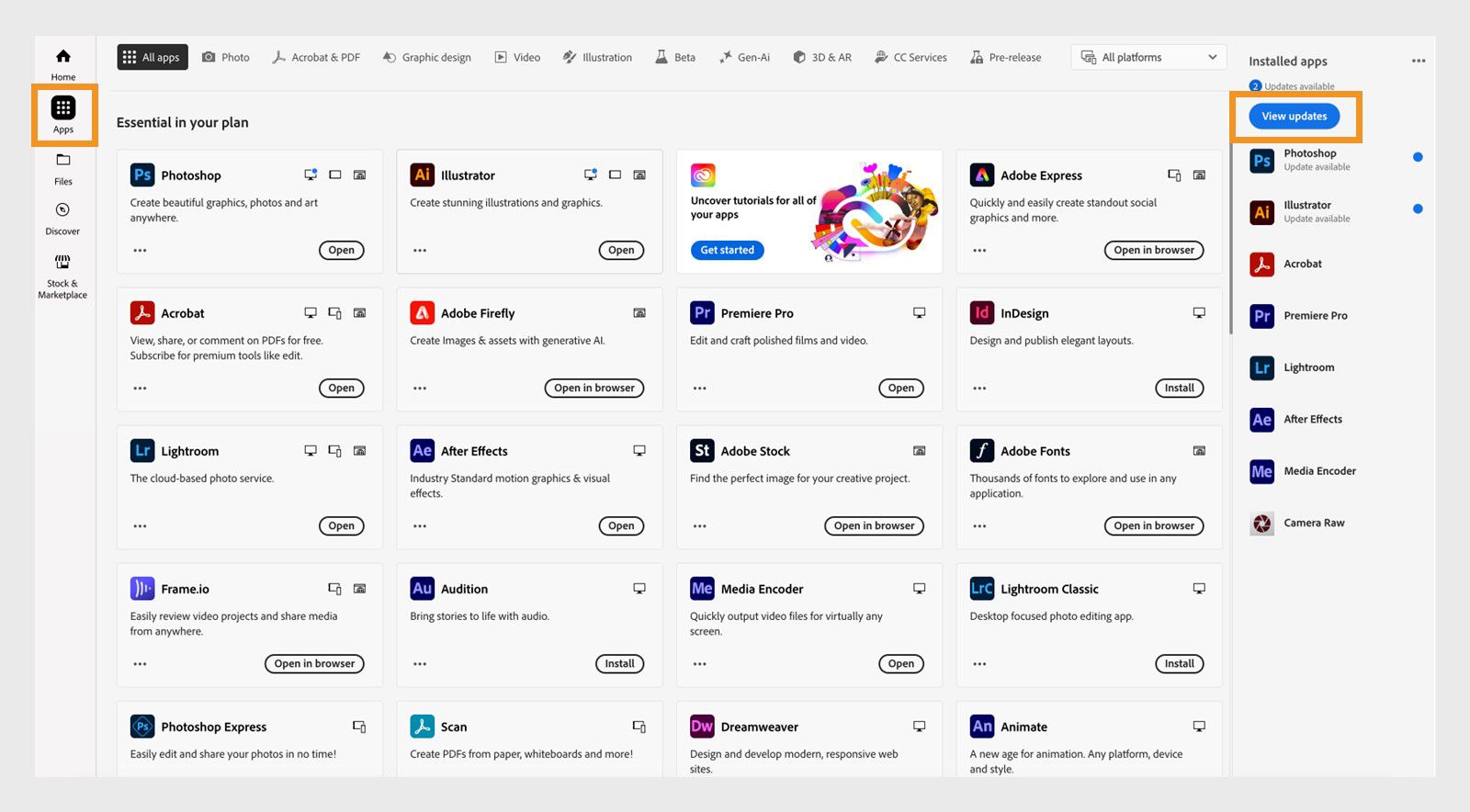Open Adobe Stock in browser
The image size is (1470, 812).
pyautogui.click(x=874, y=525)
